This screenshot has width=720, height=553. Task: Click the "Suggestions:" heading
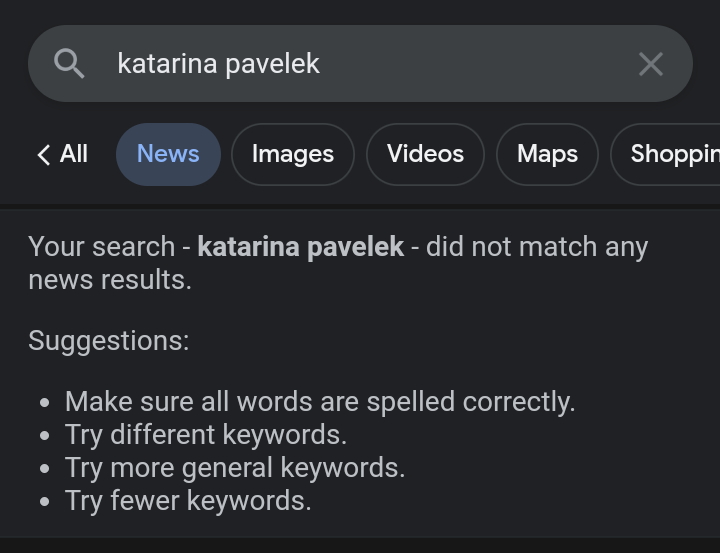click(108, 340)
